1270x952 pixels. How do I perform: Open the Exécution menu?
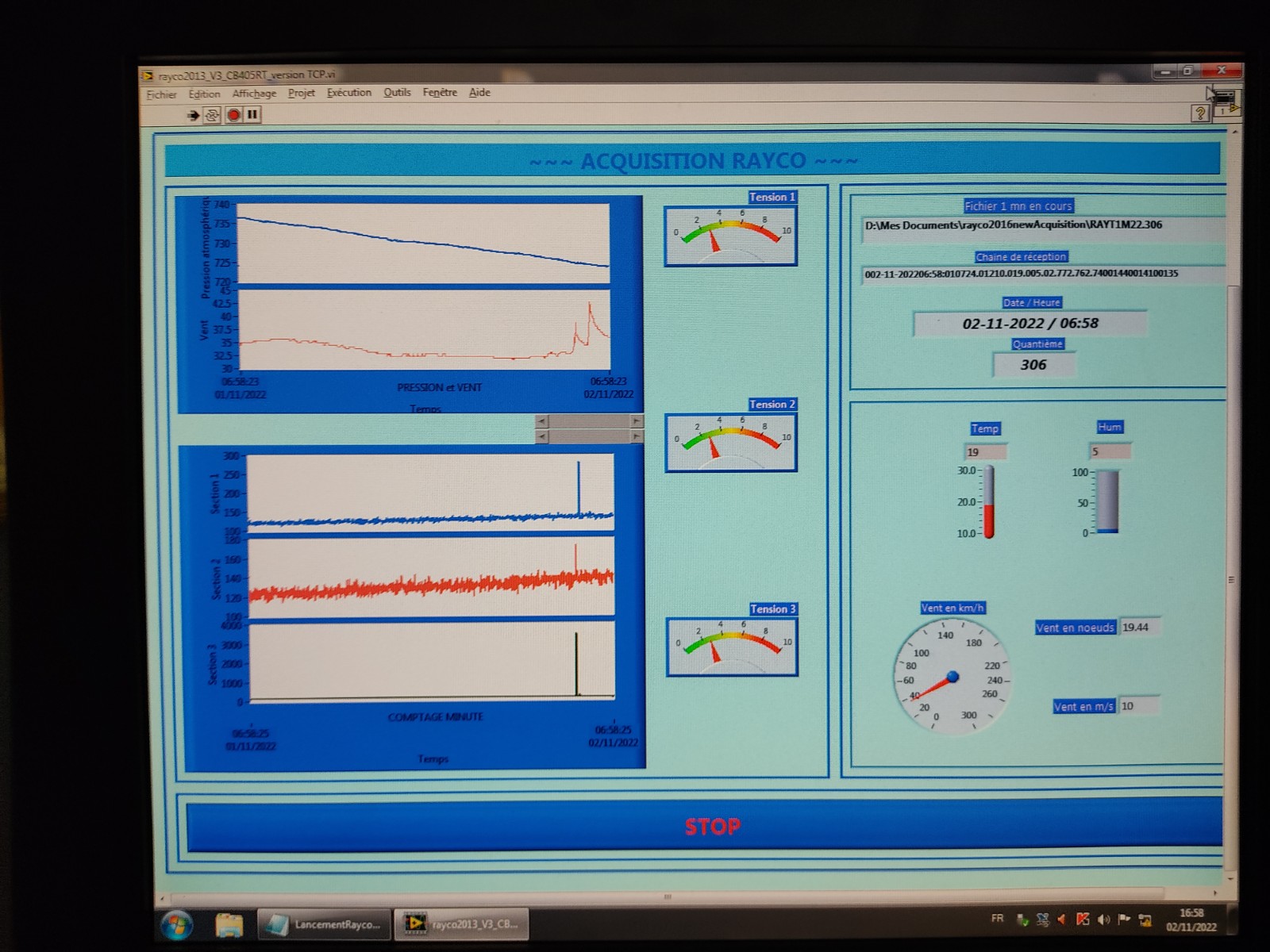click(349, 93)
